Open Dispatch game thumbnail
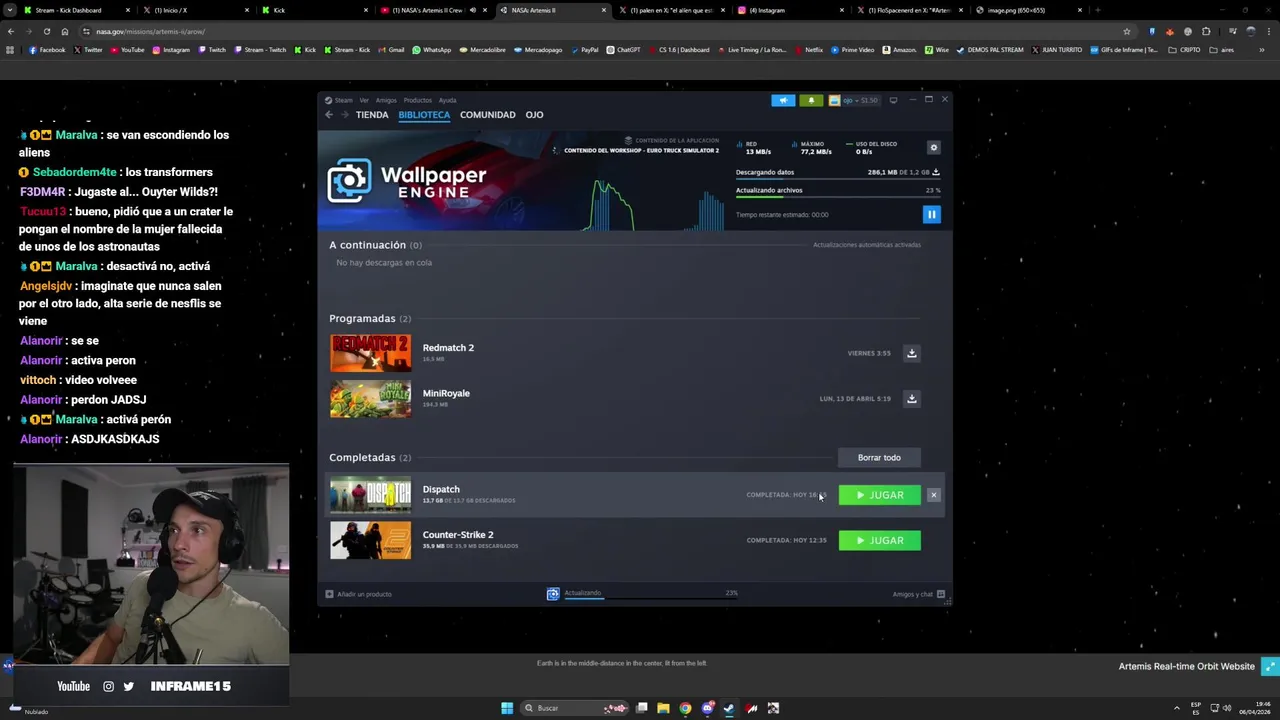1280x720 pixels. point(370,495)
